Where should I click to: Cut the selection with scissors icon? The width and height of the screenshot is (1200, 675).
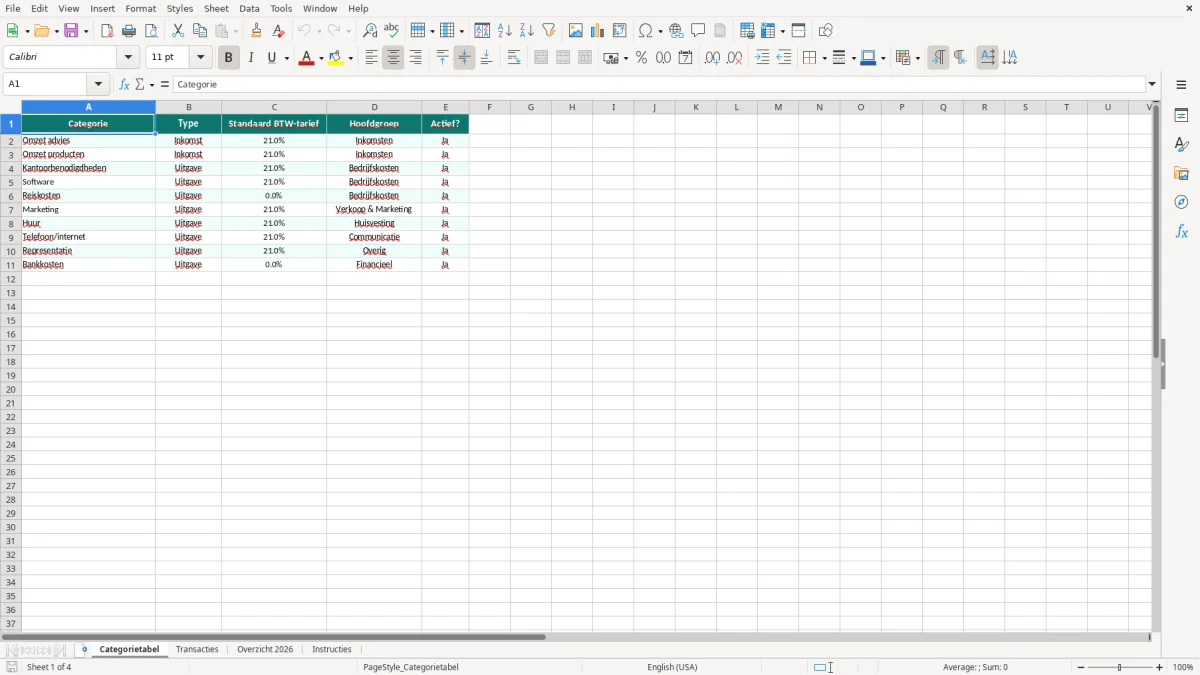coord(178,31)
